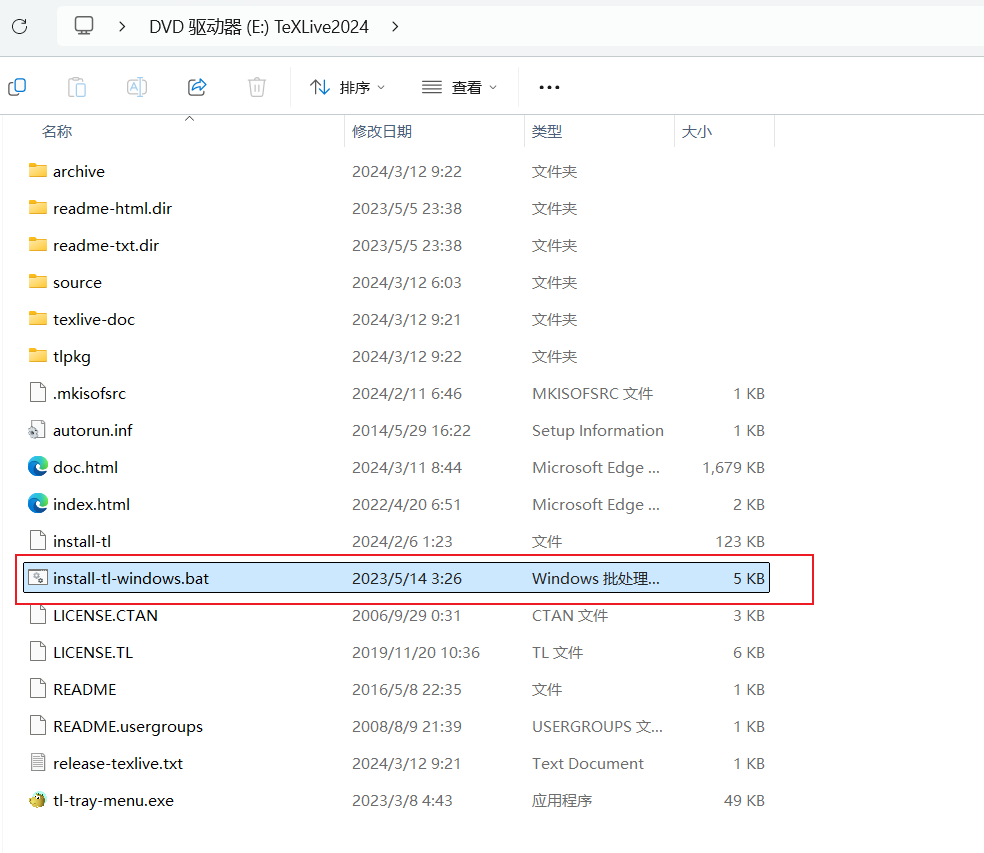
Task: Click the Setup Information type cell
Action: [x=597, y=431]
